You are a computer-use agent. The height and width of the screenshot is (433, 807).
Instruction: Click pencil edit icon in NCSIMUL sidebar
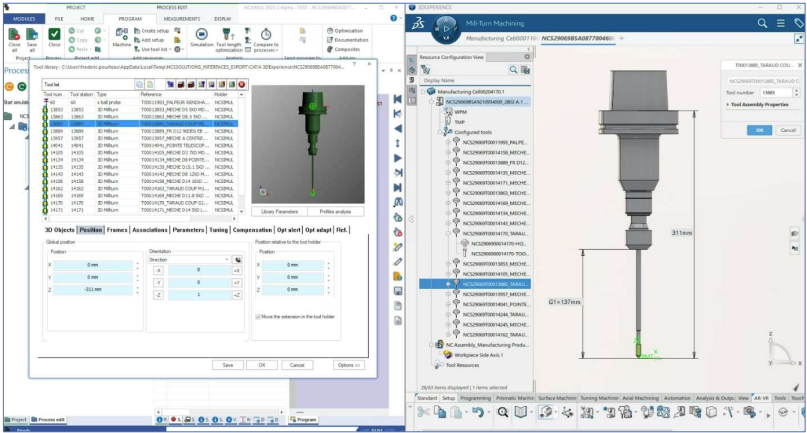point(397,262)
